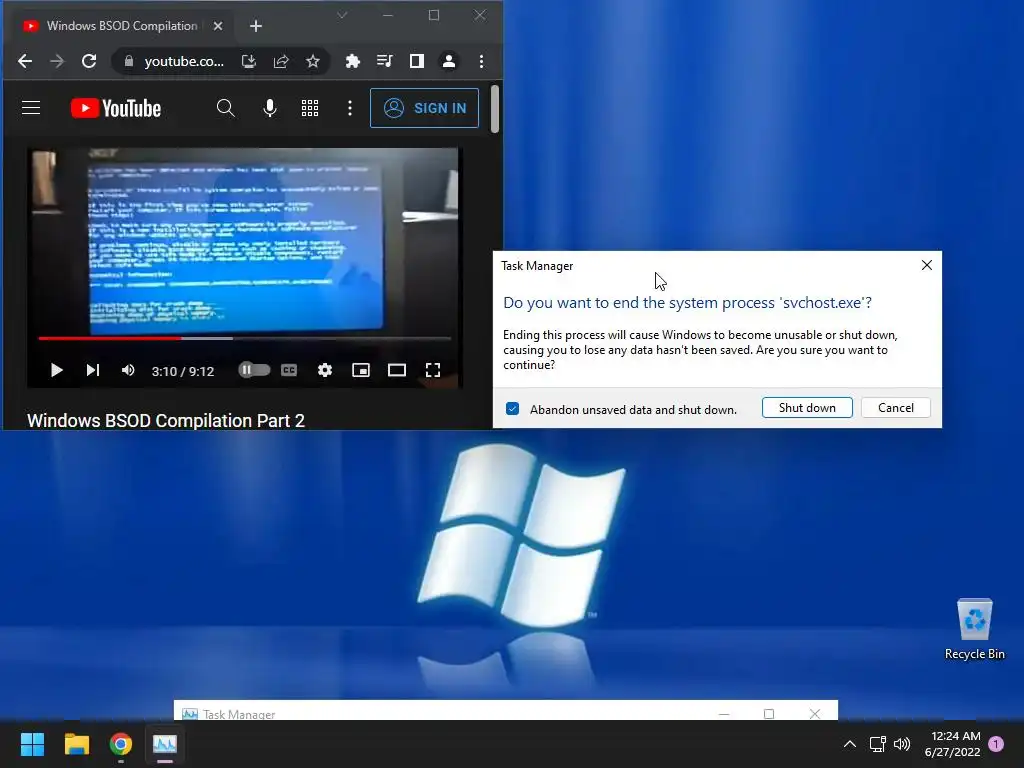Select Task Manager taskbar icon

(165, 744)
